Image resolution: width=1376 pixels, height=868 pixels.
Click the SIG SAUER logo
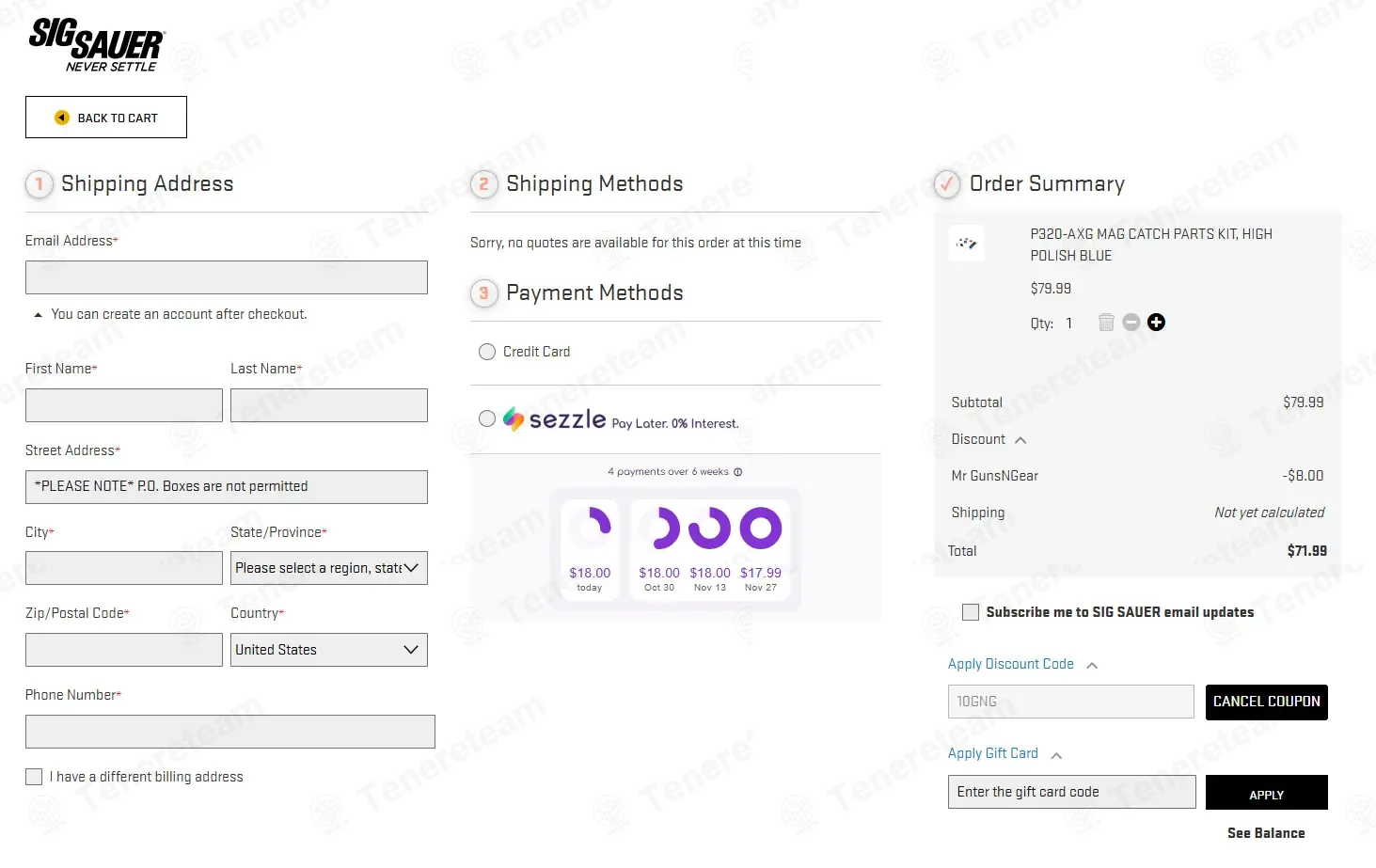tap(96, 44)
